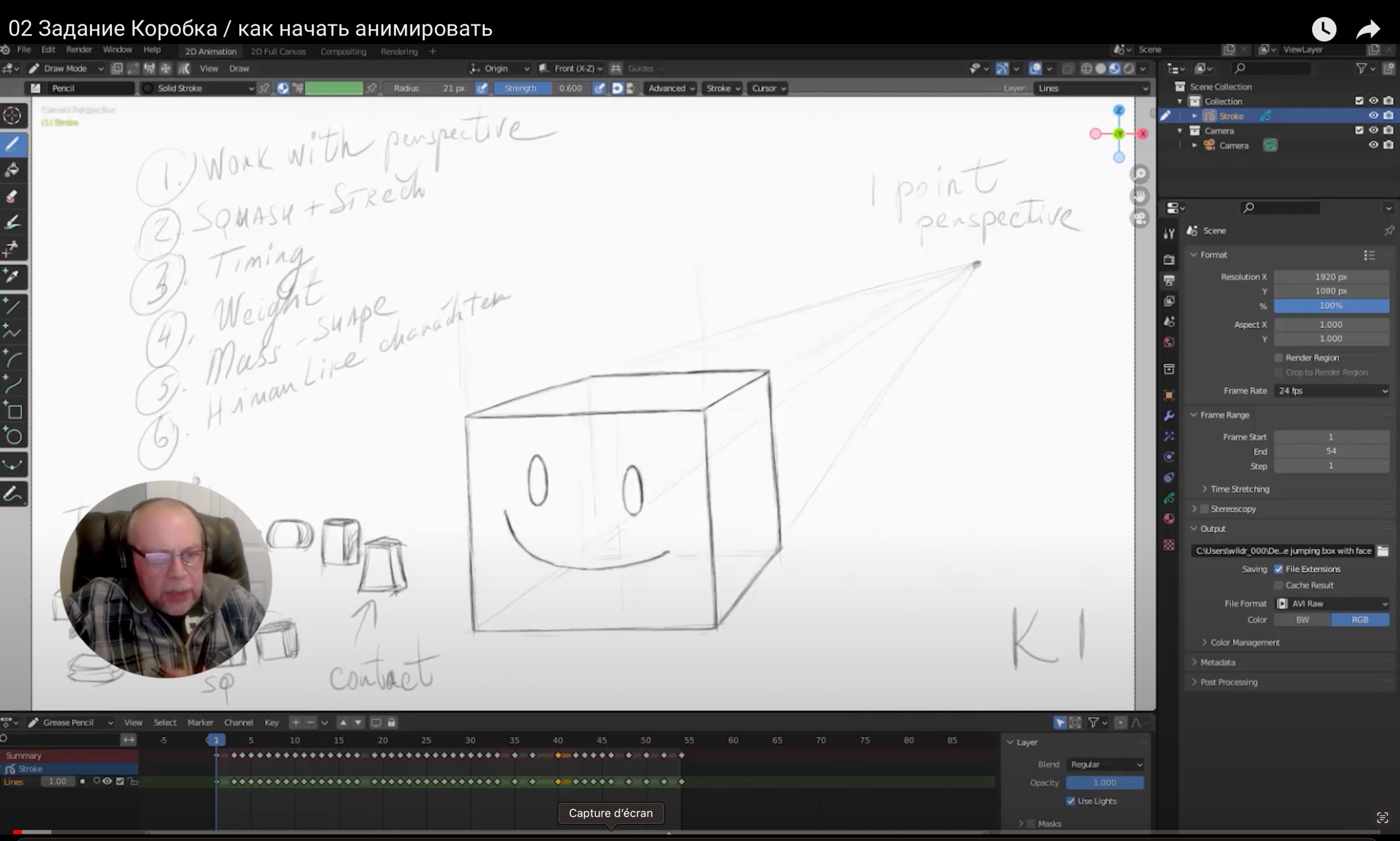Toggle the camera view icon in viewport

1140,218
